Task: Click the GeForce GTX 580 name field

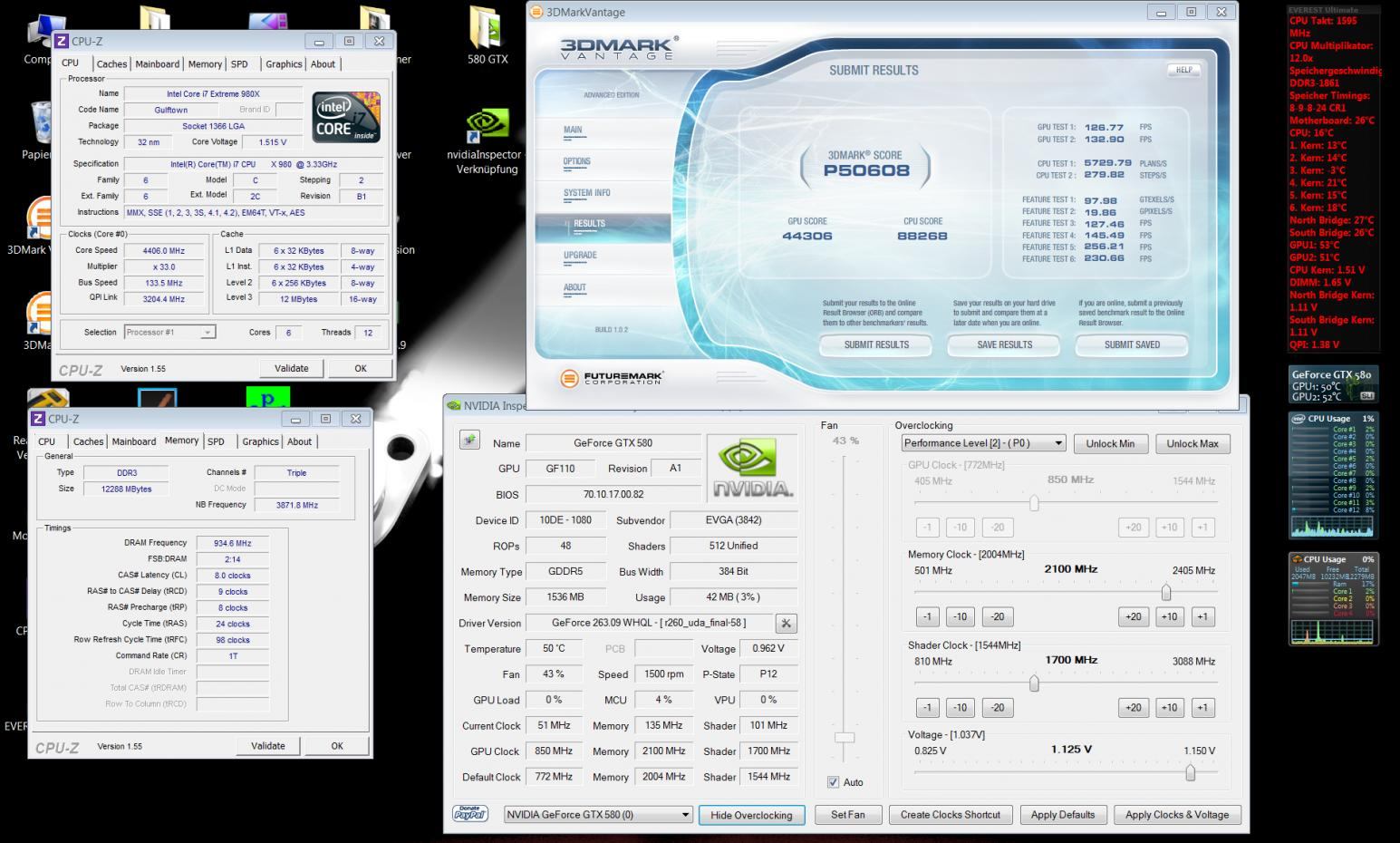Action: [x=613, y=443]
